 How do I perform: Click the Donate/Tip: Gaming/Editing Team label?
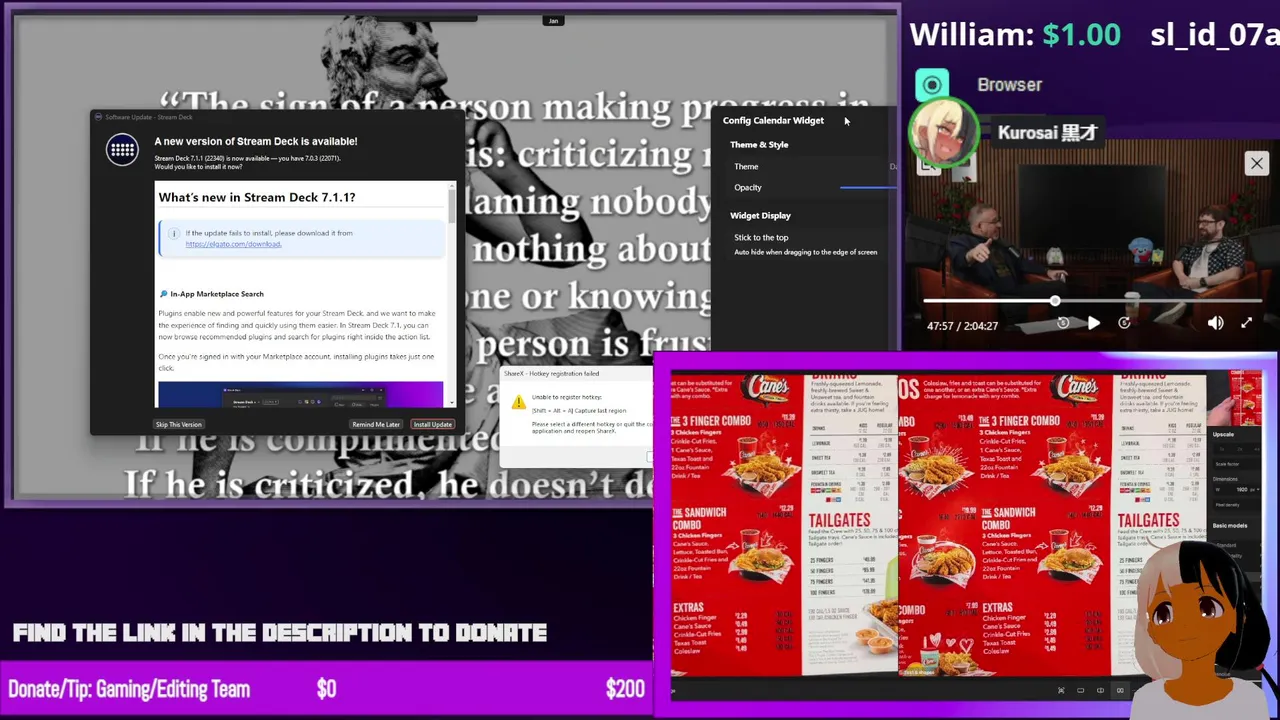[129, 689]
